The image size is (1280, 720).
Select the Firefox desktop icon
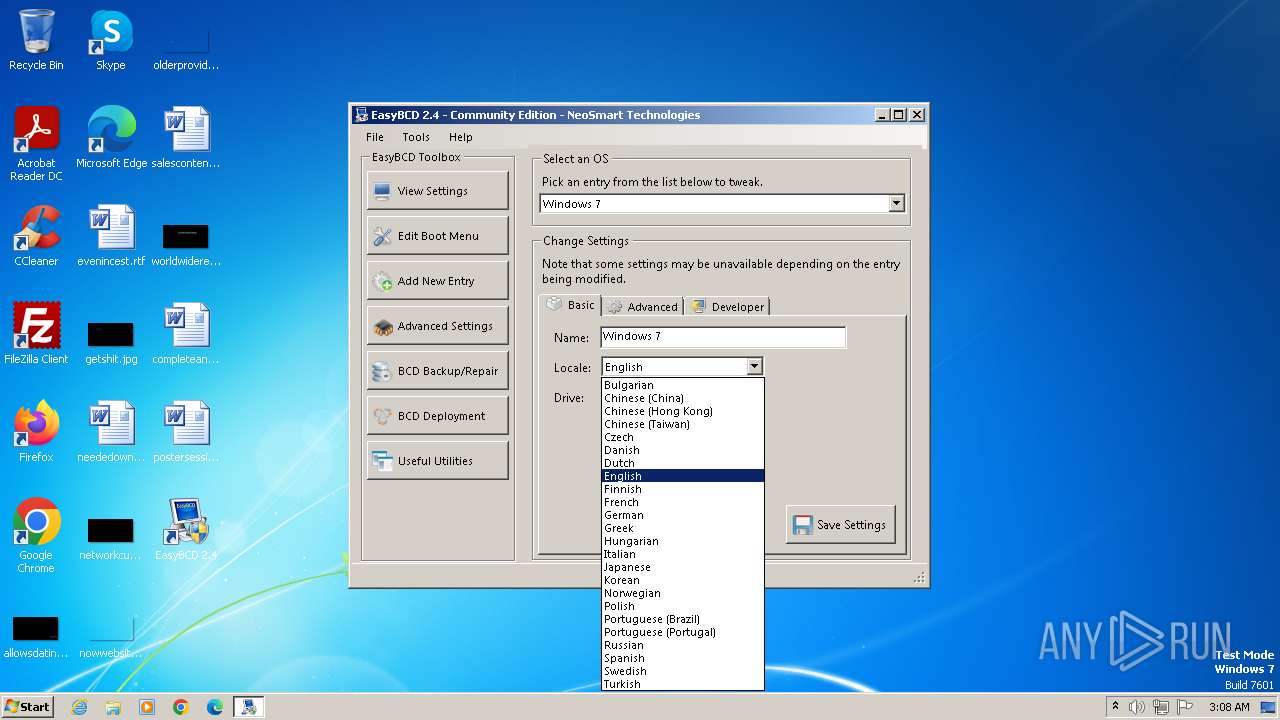36,432
